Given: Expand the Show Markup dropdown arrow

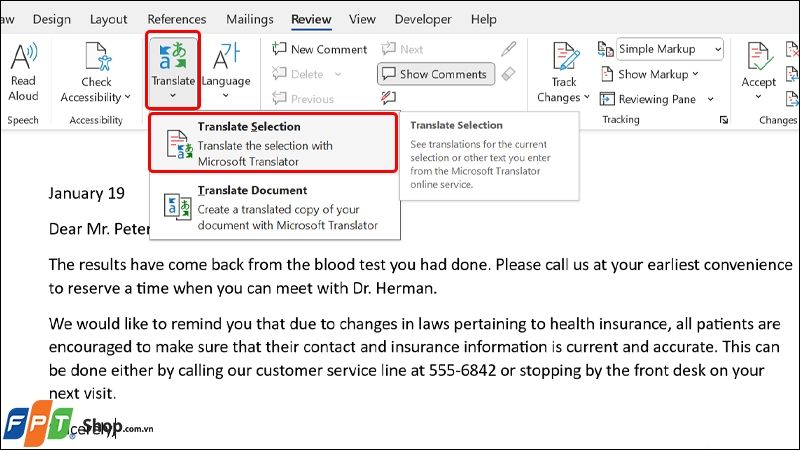Looking at the screenshot, I should (x=695, y=74).
